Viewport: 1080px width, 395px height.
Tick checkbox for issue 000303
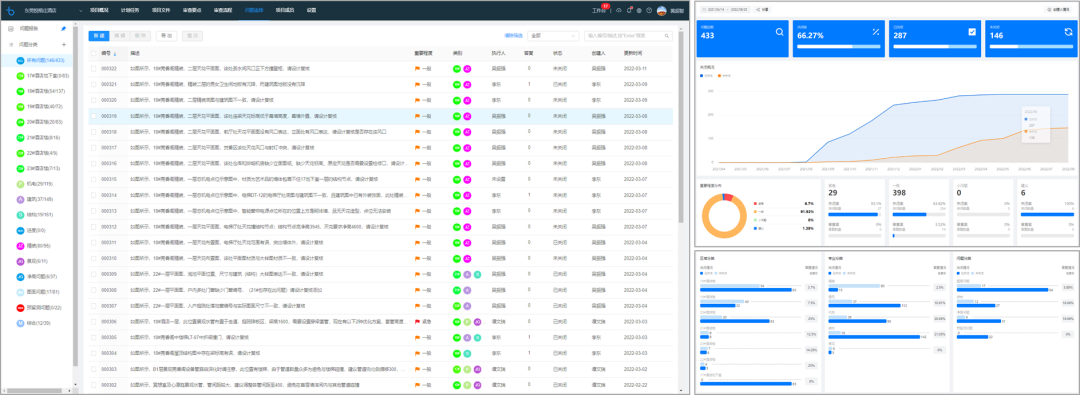tap(94, 369)
